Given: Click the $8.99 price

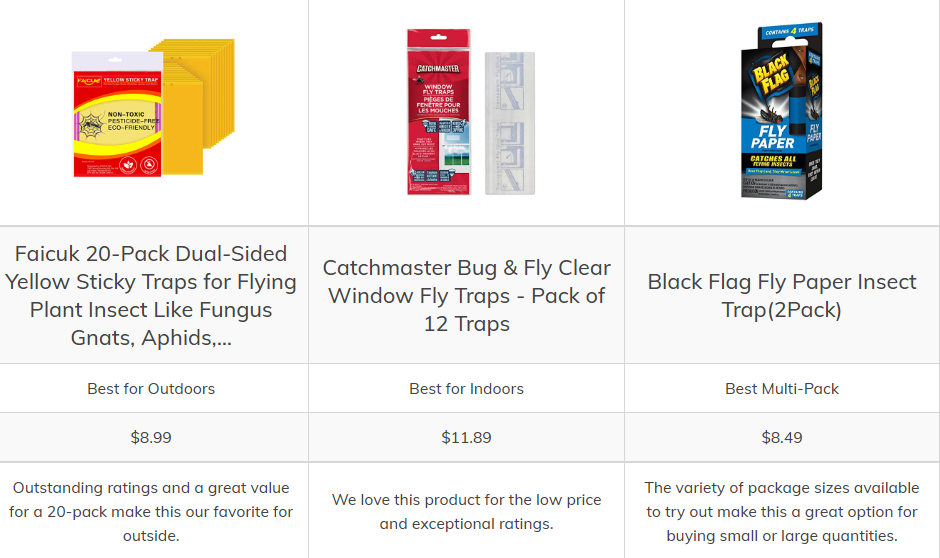Looking at the screenshot, I should pos(151,437).
